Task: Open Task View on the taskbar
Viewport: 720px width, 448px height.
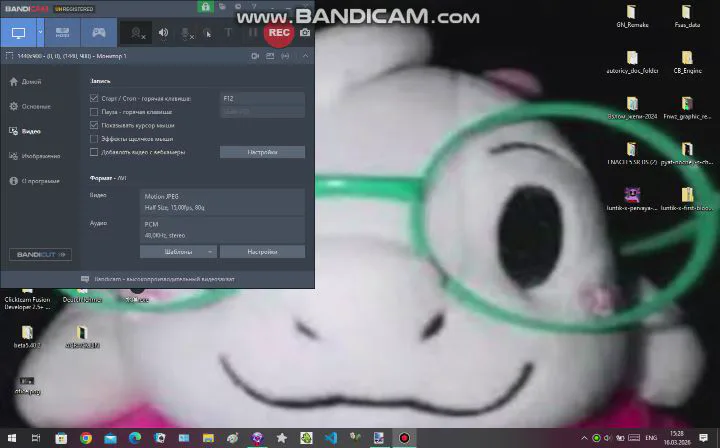Action: 36,438
